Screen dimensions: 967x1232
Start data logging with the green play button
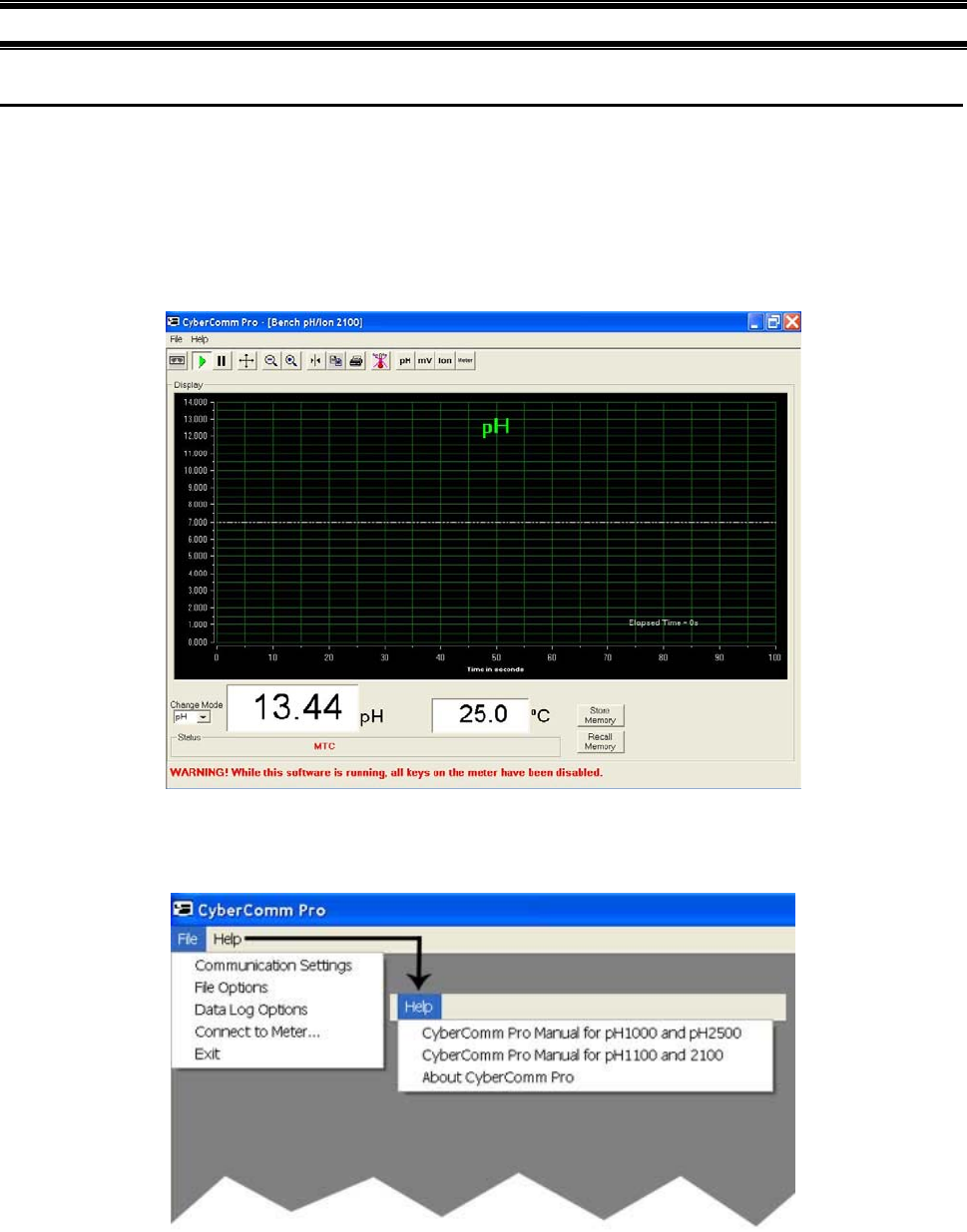[202, 361]
